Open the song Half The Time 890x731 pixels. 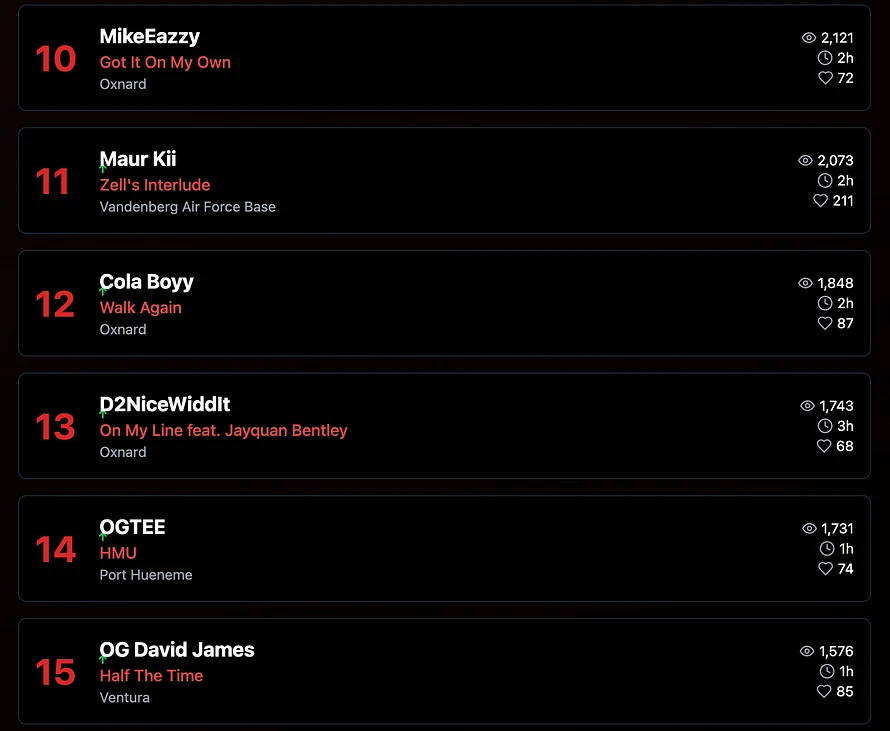coord(151,675)
